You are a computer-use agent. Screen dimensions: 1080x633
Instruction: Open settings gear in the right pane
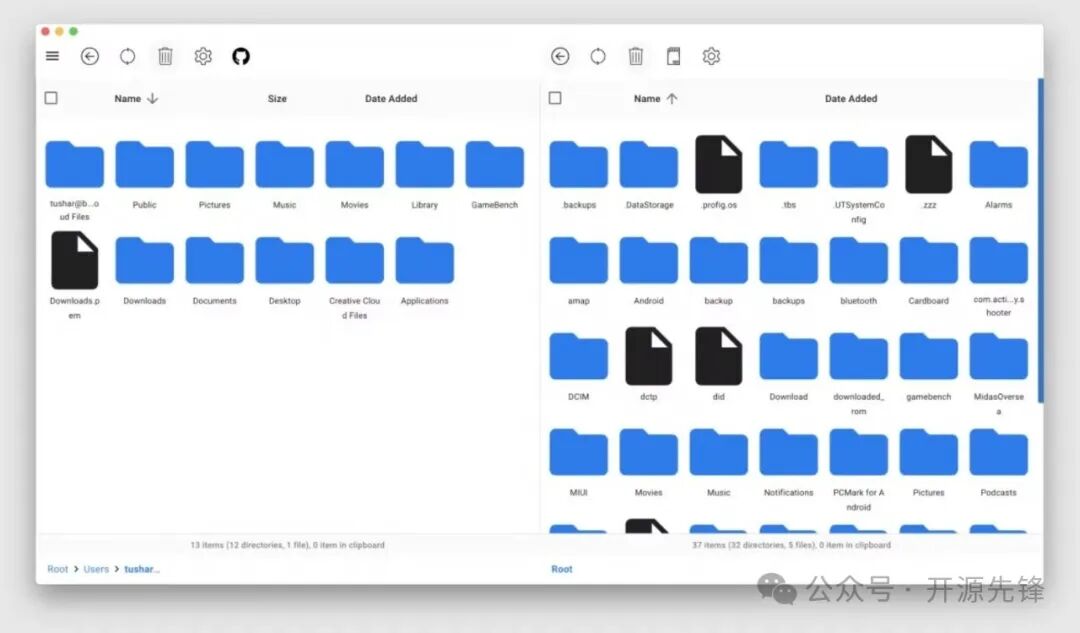coord(711,56)
